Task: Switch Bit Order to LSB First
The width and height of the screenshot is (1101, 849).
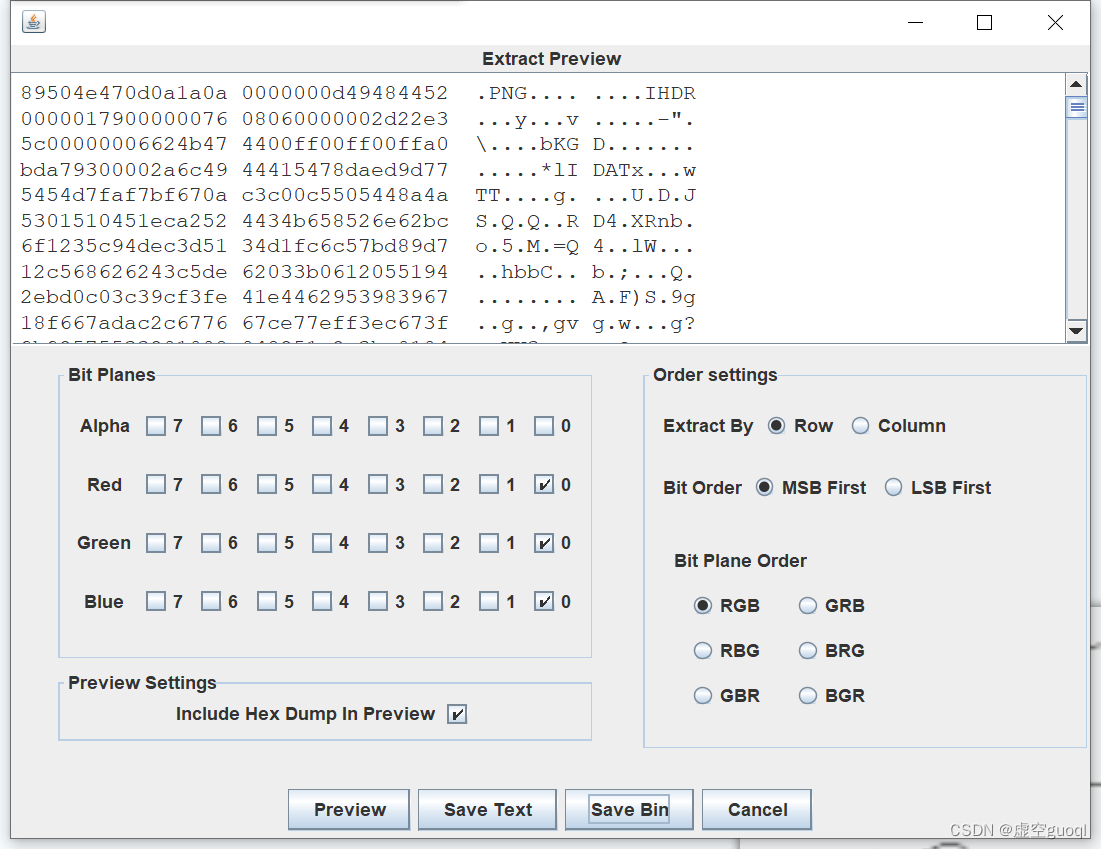Action: tap(893, 487)
